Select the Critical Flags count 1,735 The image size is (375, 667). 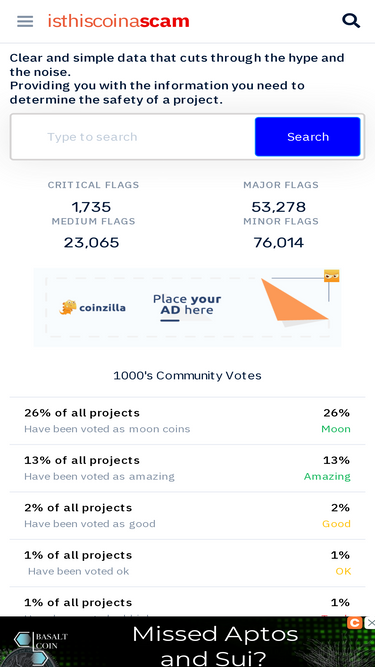(91, 207)
